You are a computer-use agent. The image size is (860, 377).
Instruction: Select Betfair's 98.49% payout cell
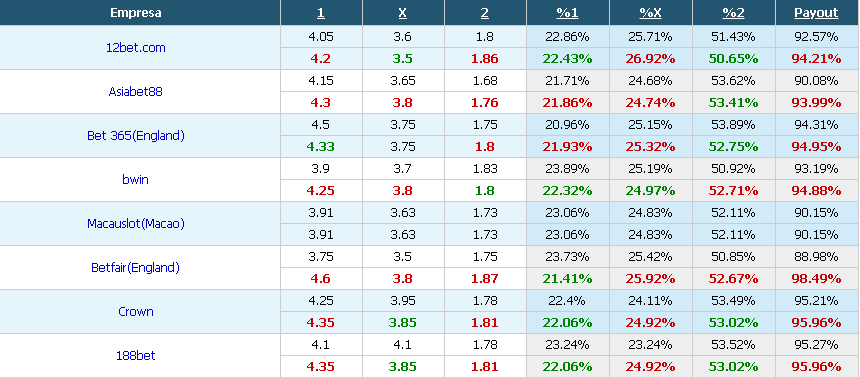point(817,279)
